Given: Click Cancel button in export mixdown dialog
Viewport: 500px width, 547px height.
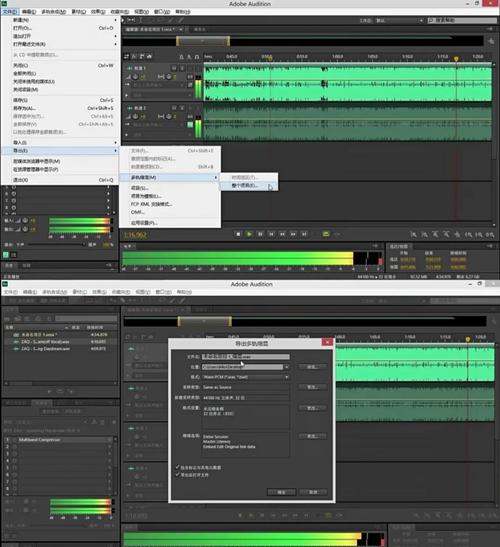Looking at the screenshot, I should pos(313,492).
